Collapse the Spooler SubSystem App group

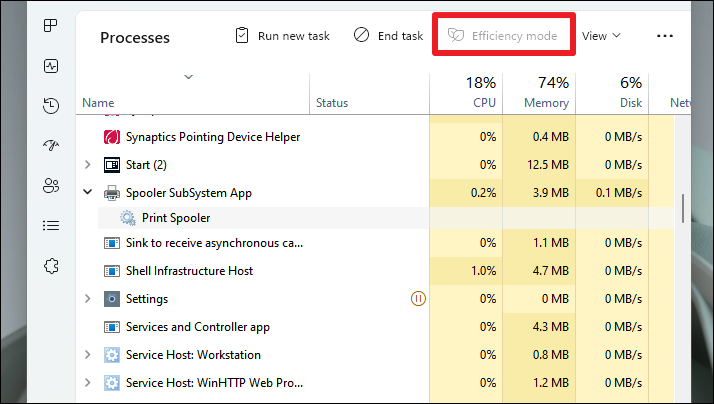[88, 192]
